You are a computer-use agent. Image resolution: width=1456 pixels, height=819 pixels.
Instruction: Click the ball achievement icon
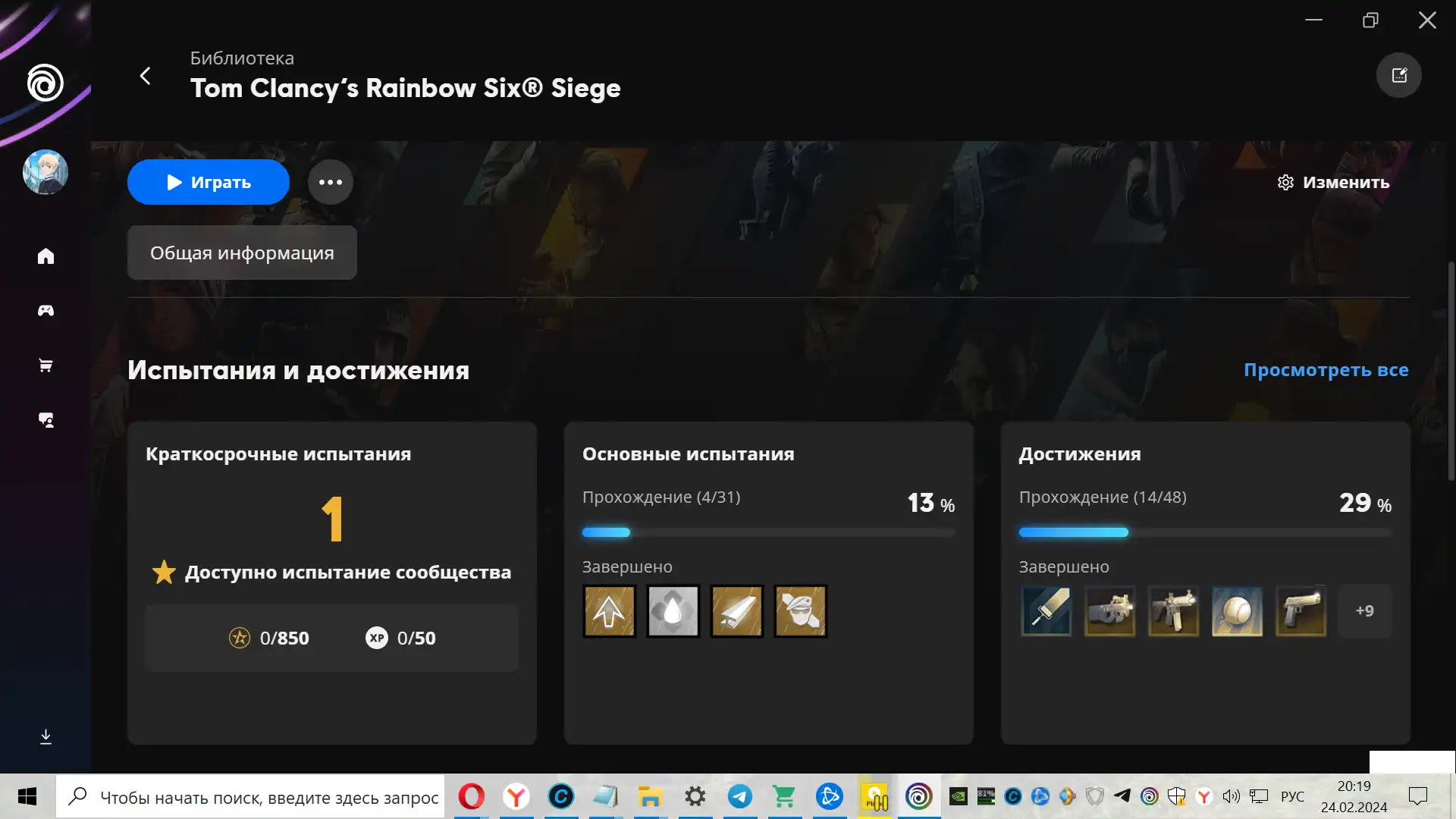click(1238, 611)
